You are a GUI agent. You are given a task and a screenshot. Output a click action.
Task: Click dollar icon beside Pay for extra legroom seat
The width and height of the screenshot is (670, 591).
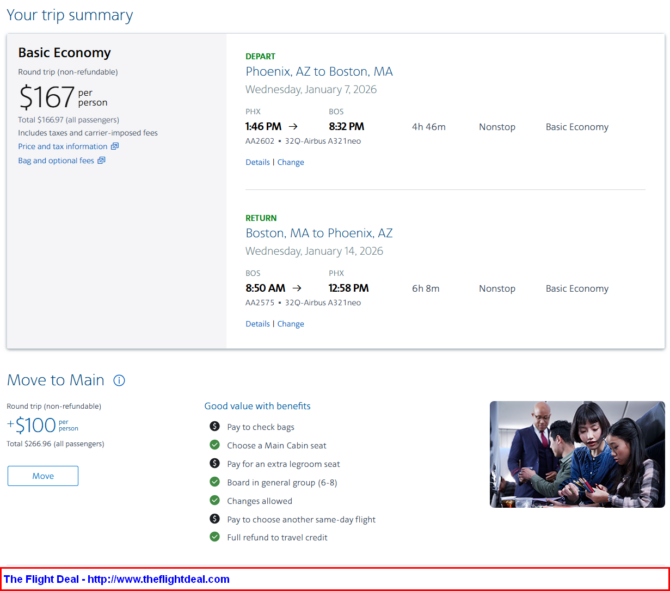point(214,464)
